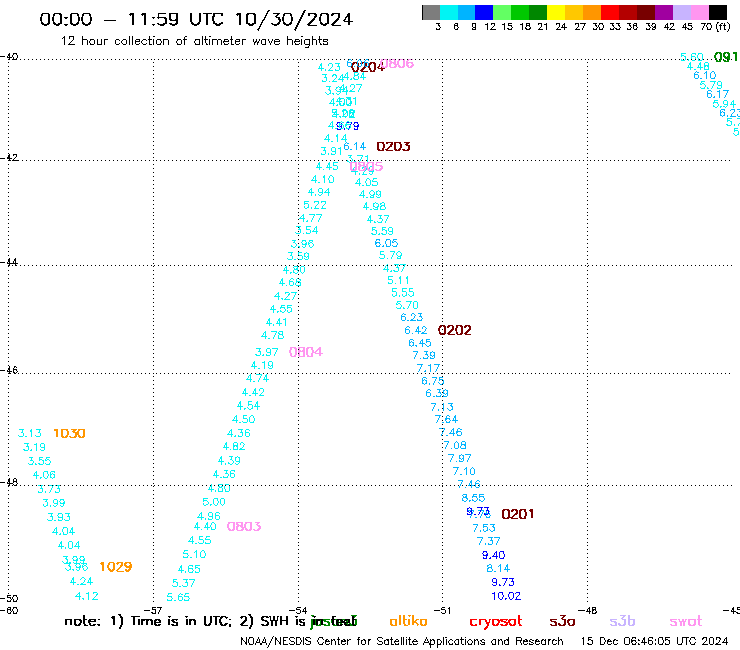Select the dark blue 12 ft color swatch

[484, 12]
